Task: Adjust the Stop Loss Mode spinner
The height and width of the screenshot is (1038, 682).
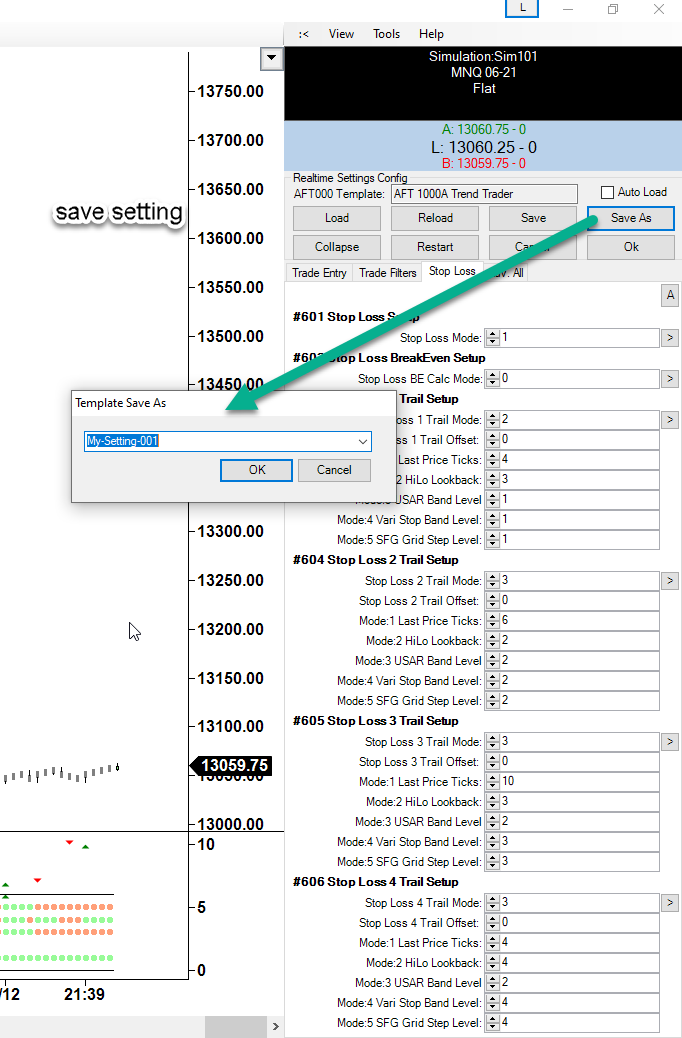Action: click(x=491, y=338)
